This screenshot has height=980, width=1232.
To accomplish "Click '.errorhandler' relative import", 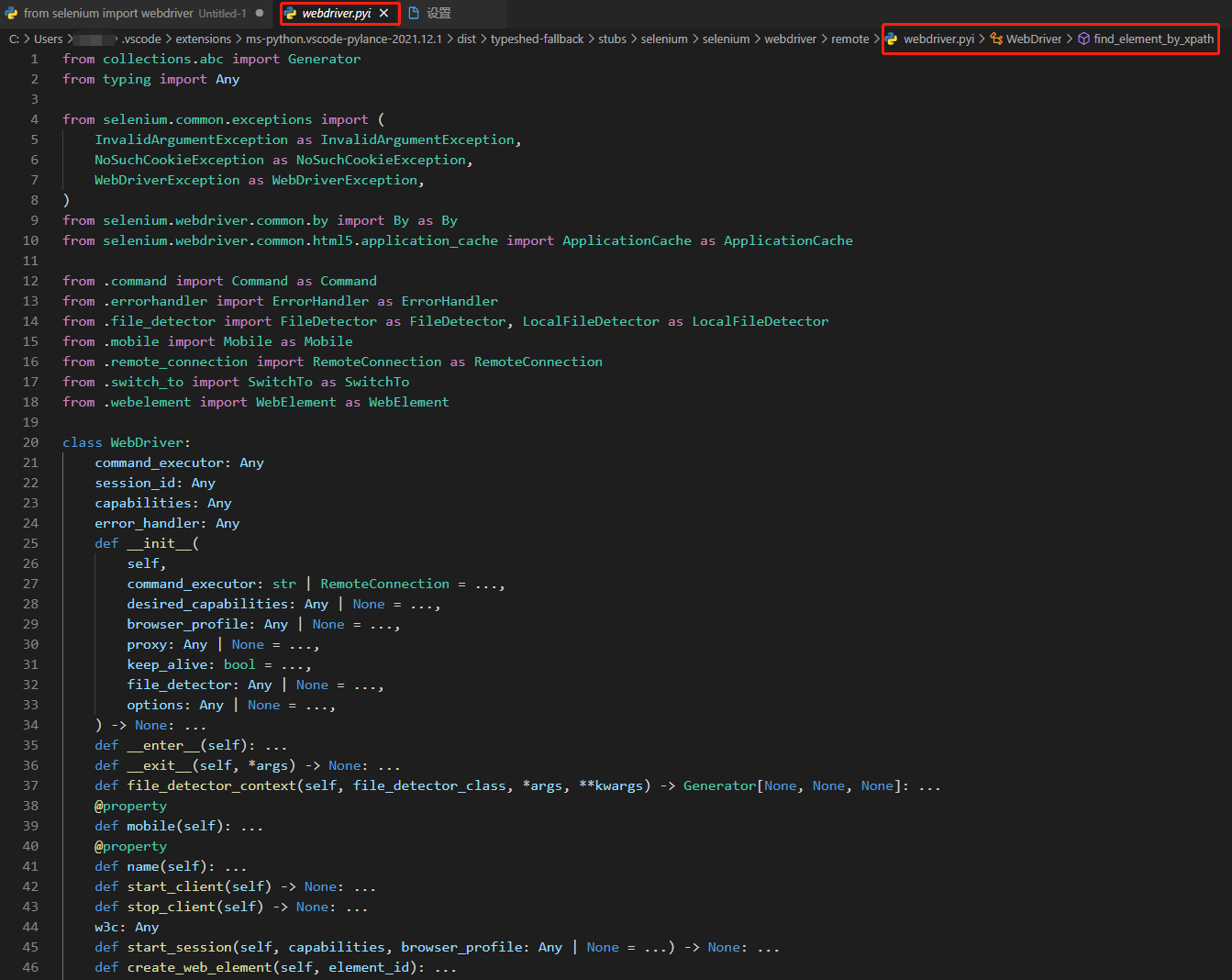I will tap(155, 301).
